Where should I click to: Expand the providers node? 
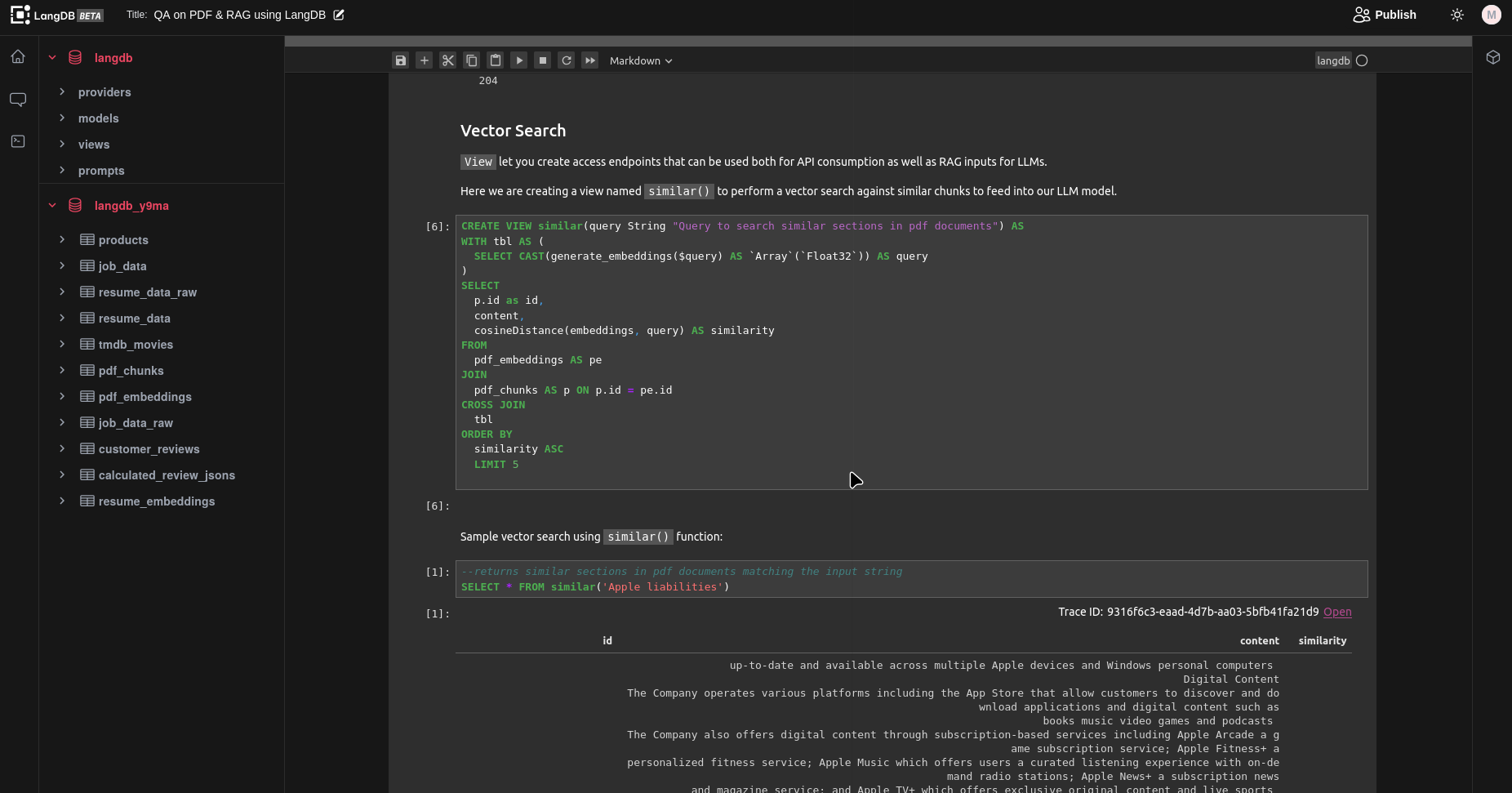click(62, 92)
